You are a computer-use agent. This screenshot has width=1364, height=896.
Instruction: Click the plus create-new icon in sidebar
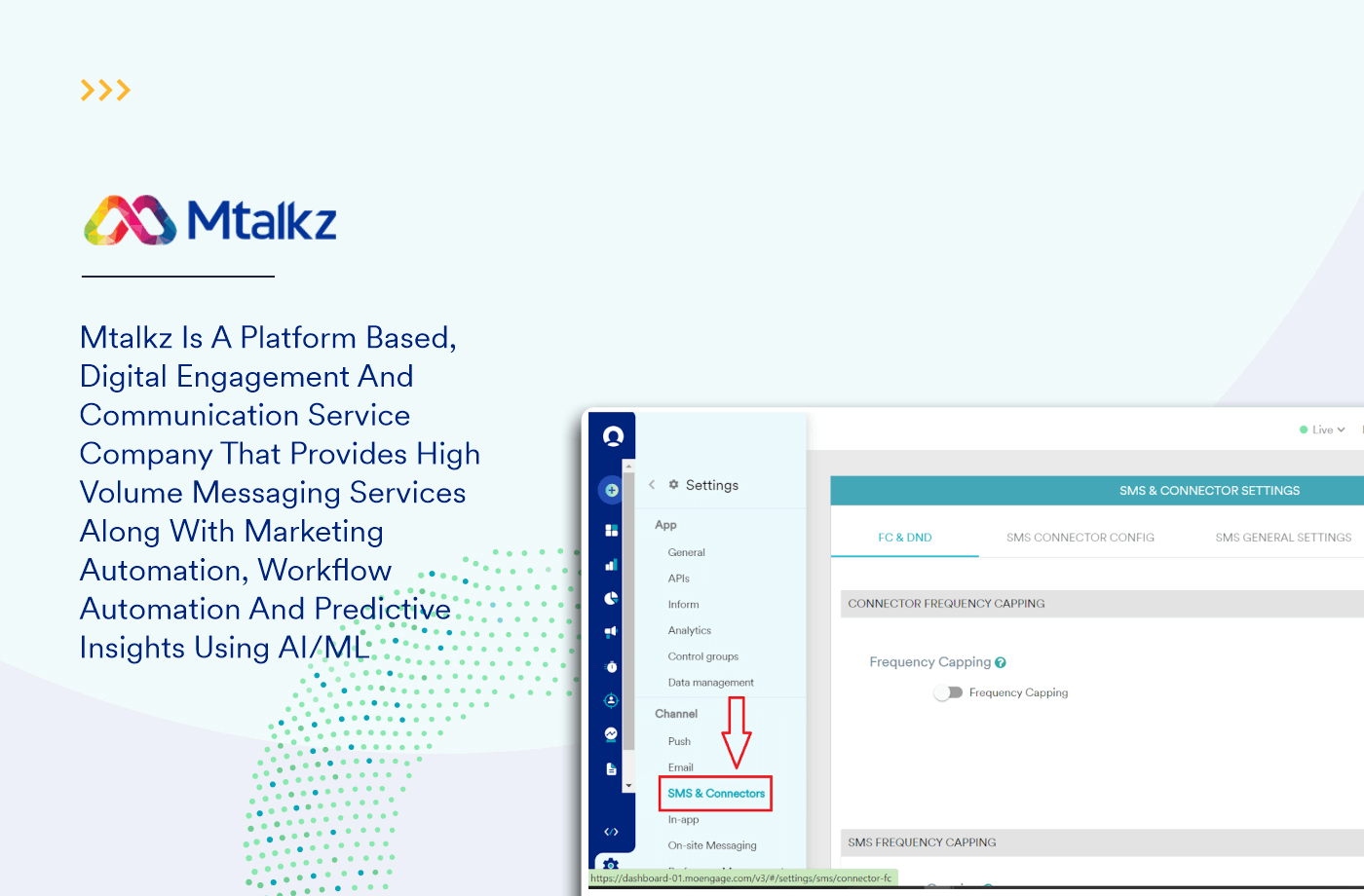[612, 490]
